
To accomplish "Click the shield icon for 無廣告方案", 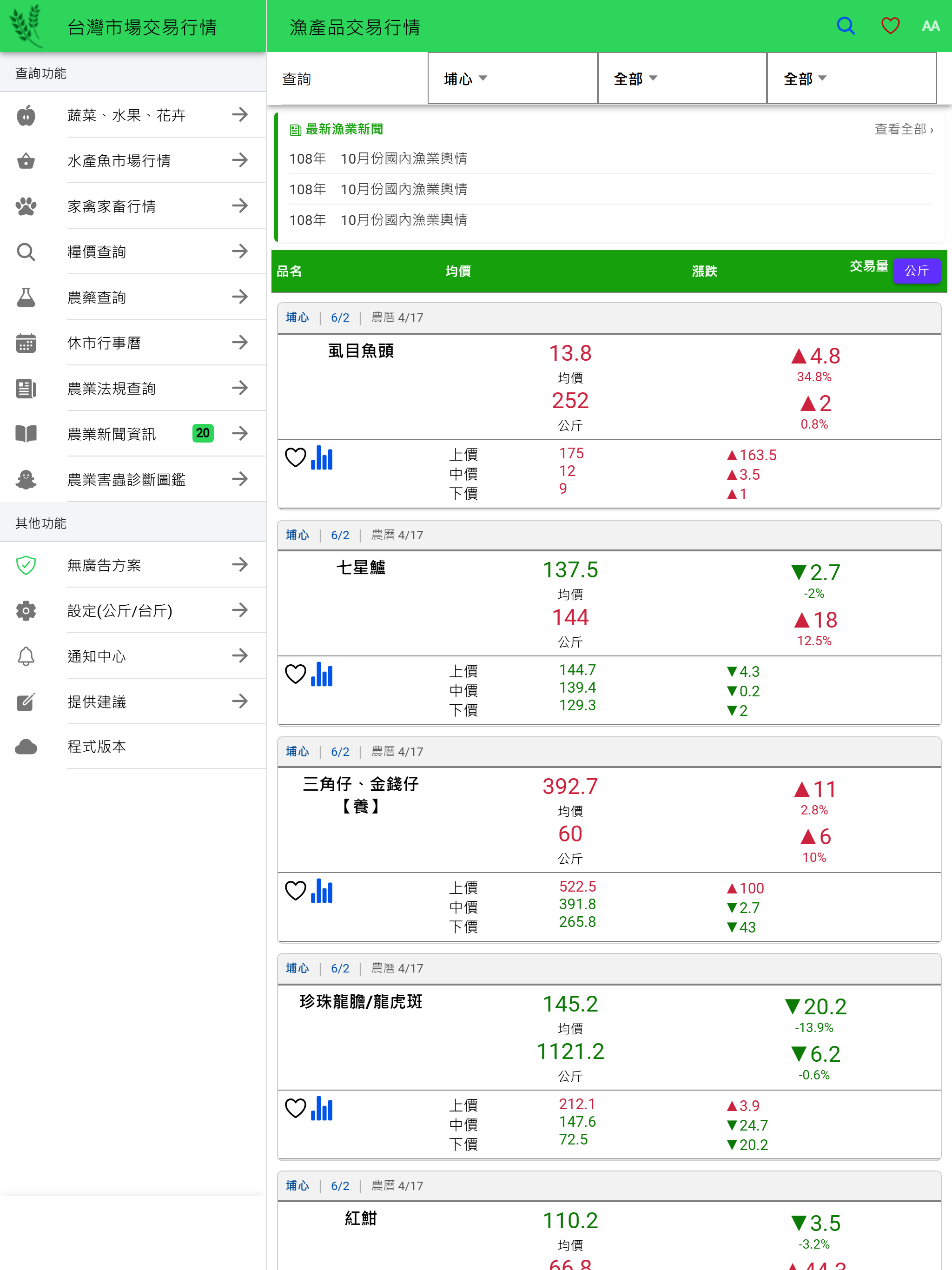I will pyautogui.click(x=26, y=565).
